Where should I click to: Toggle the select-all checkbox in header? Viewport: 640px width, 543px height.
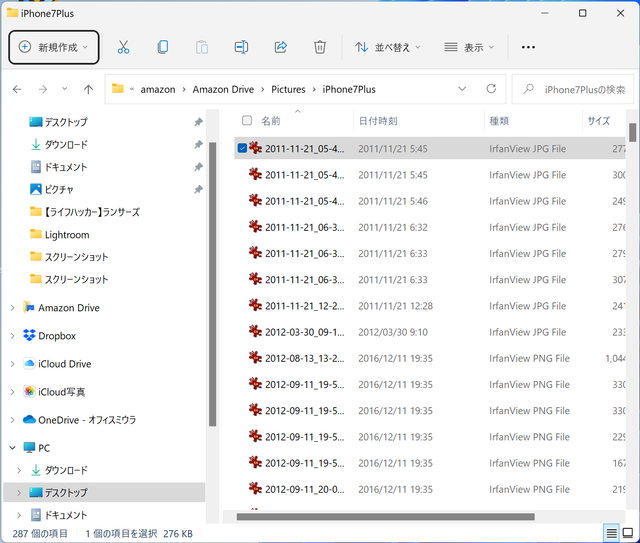(247, 121)
